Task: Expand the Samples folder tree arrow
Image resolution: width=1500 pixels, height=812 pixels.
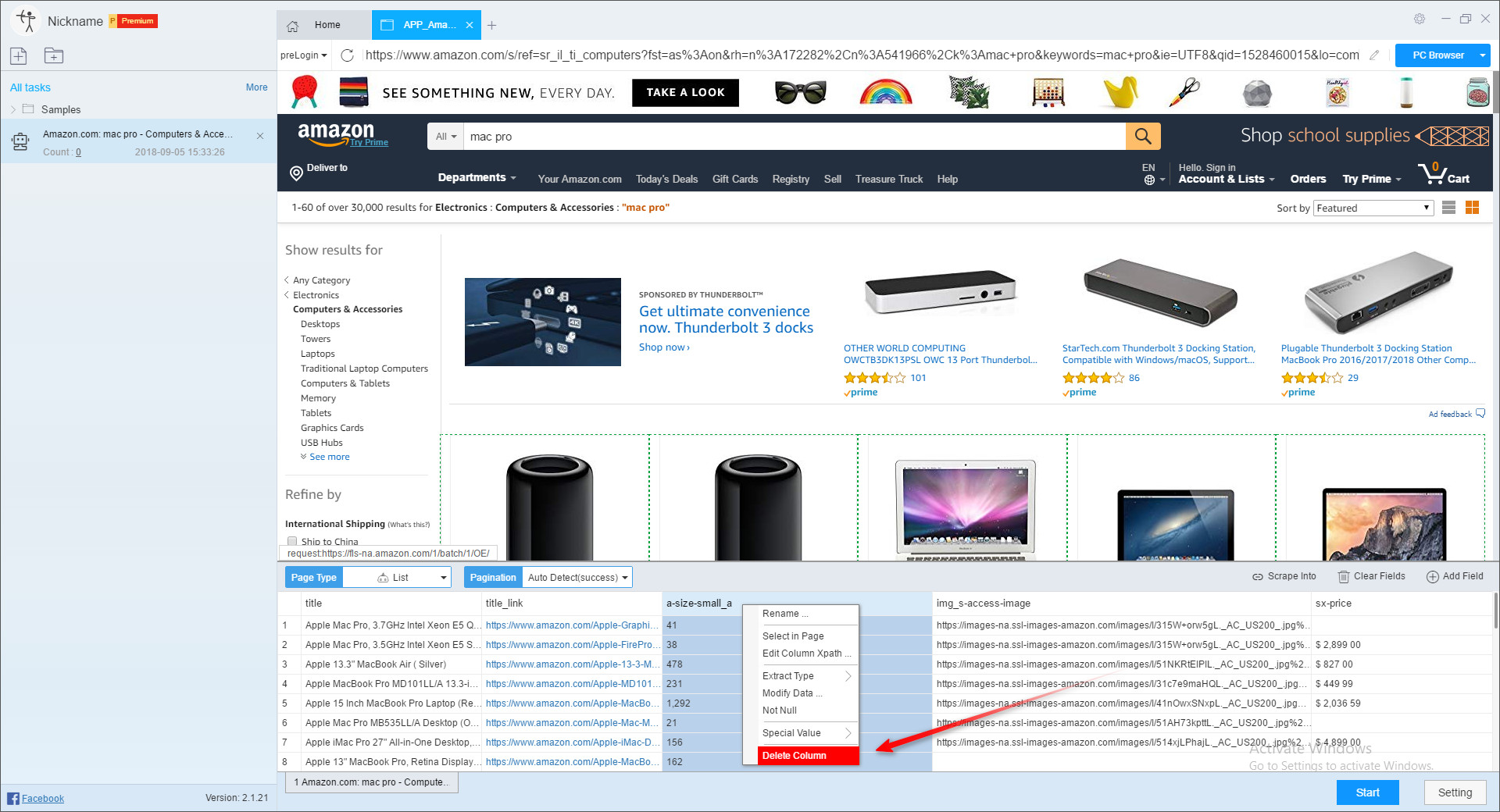Action: [13, 109]
